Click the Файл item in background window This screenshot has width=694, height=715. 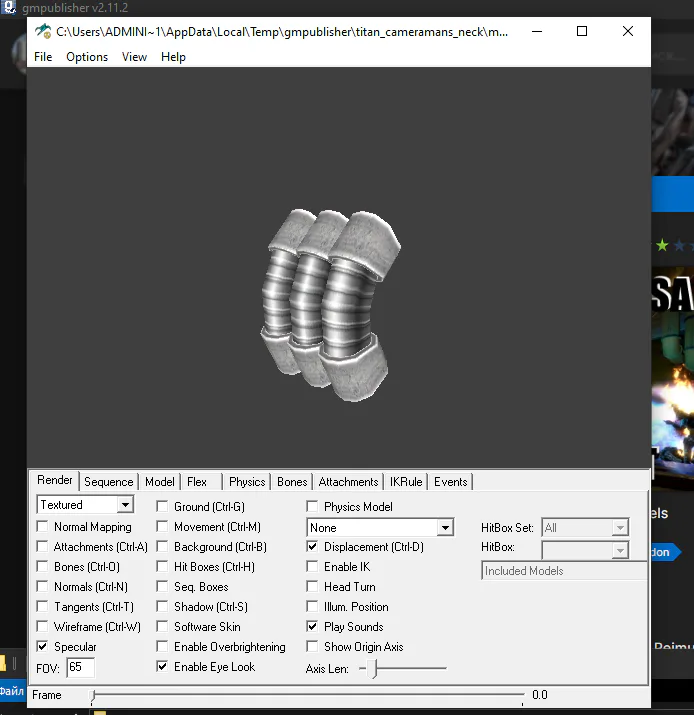coord(12,691)
